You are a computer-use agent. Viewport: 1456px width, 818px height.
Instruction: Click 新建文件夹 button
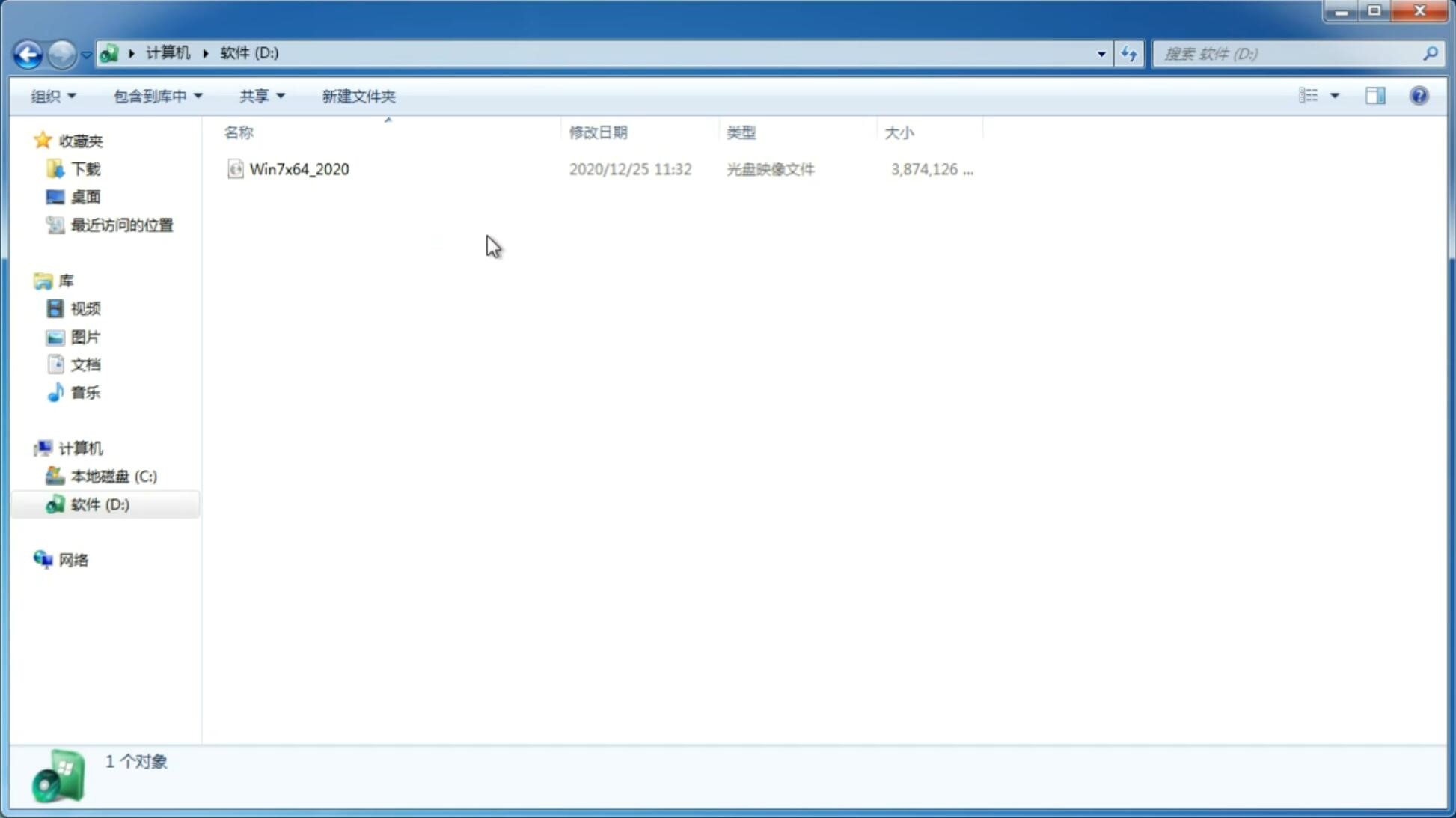click(358, 95)
